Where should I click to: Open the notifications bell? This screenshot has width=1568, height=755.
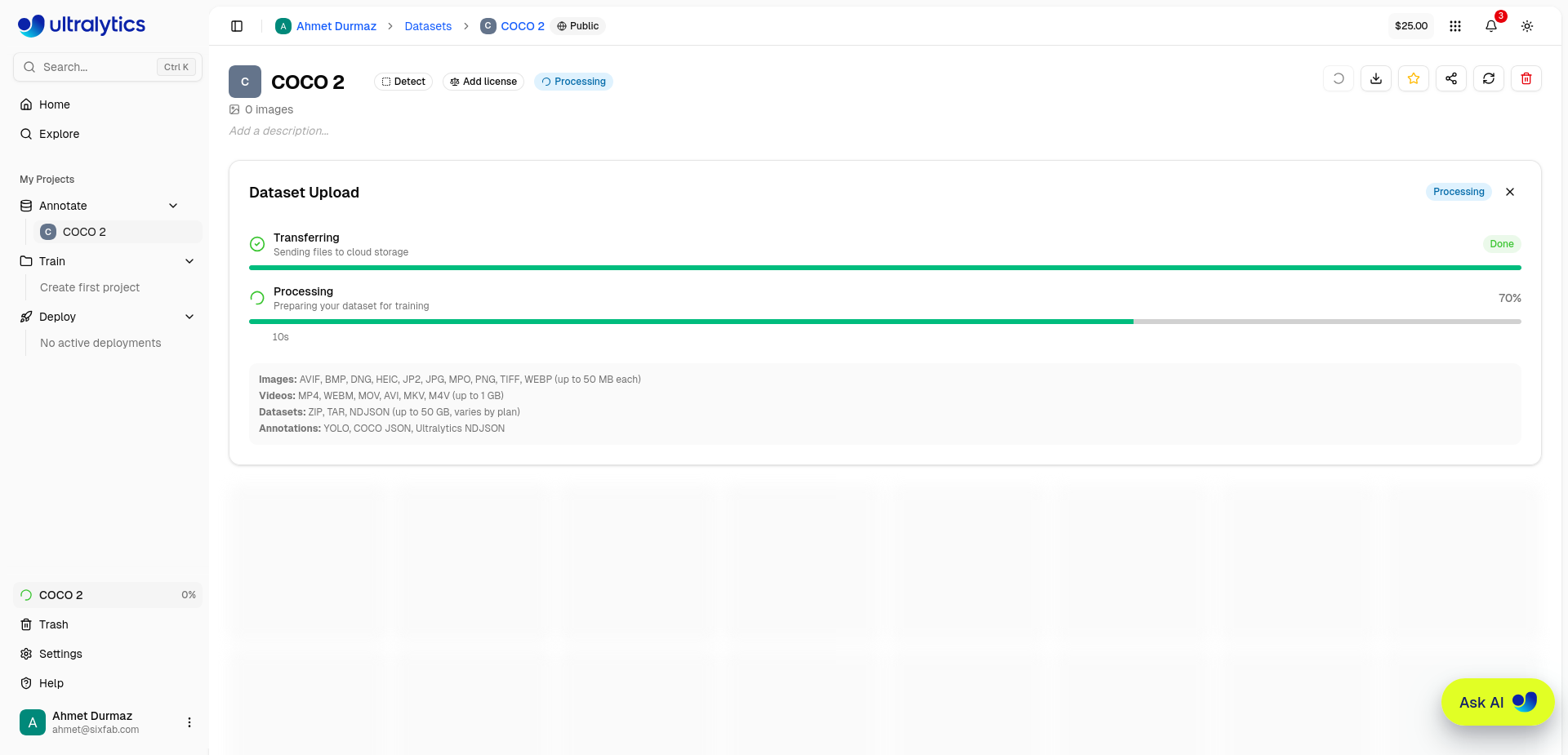click(1491, 26)
